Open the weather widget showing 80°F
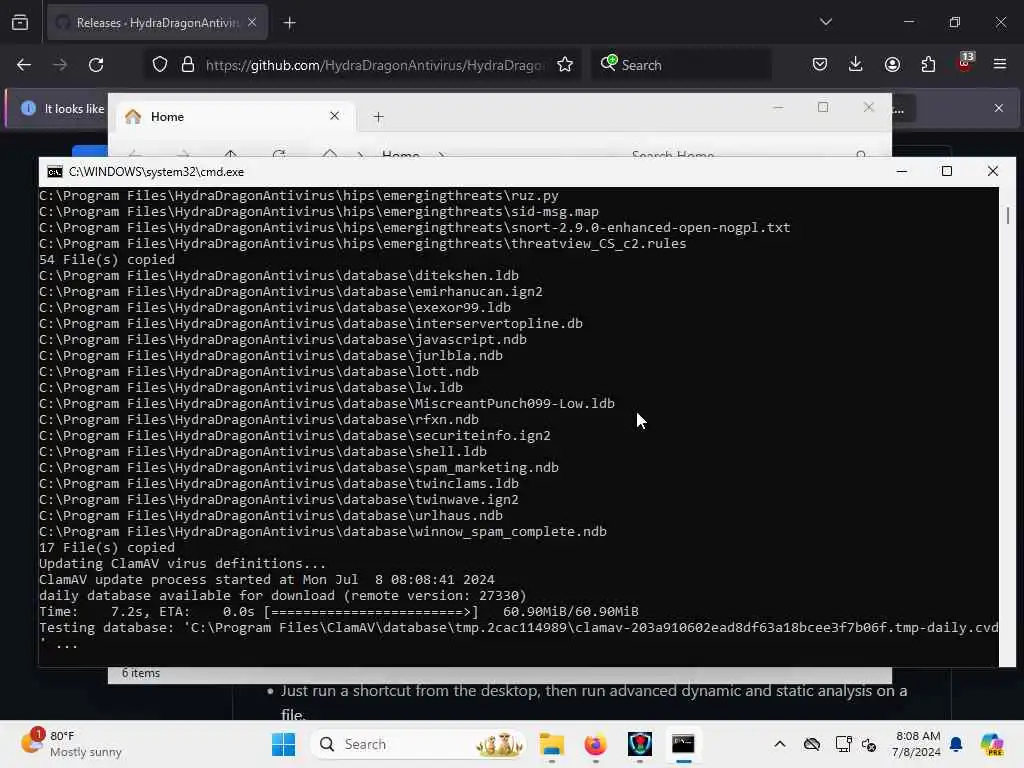 pyautogui.click(x=72, y=744)
